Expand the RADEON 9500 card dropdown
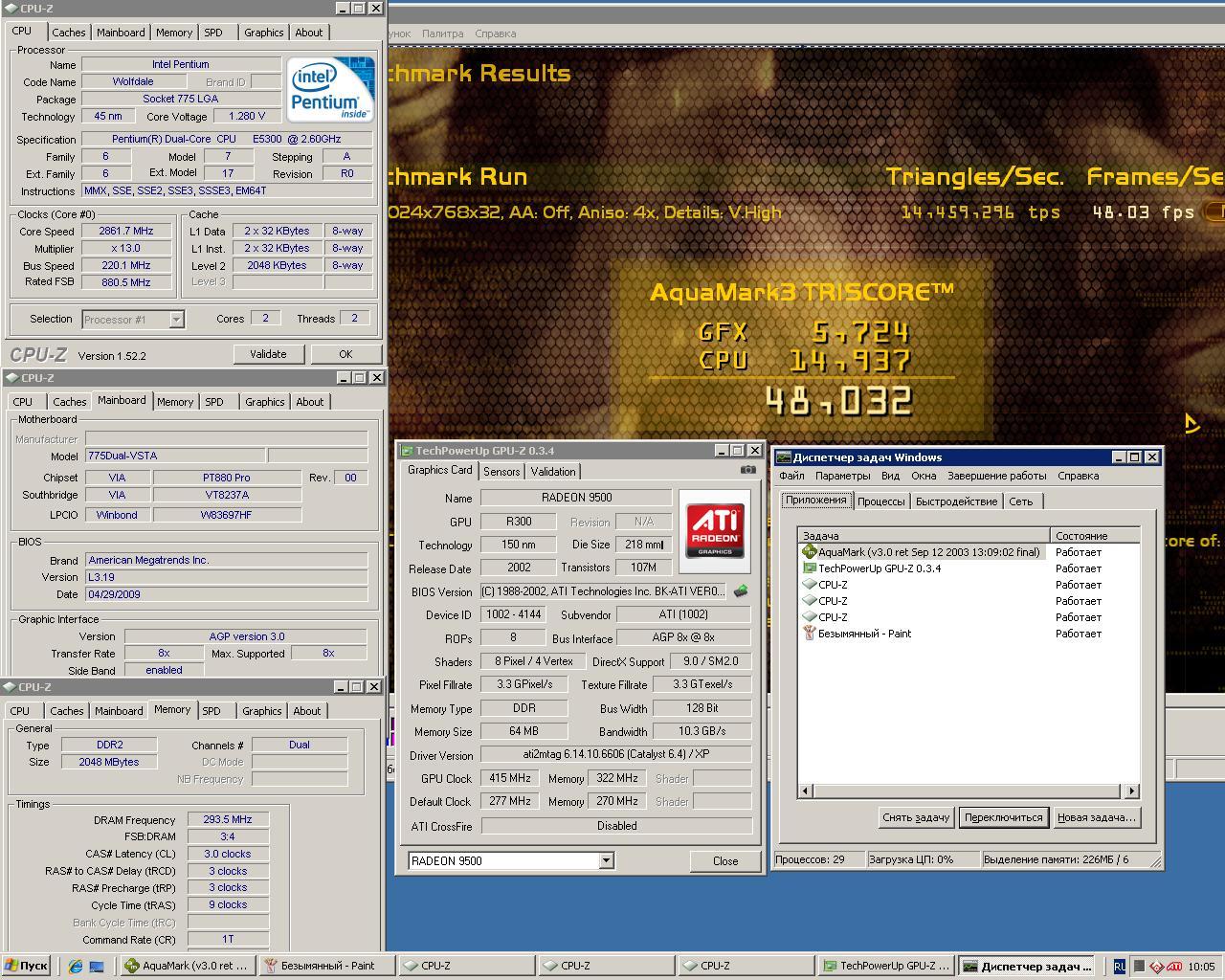 pos(606,861)
